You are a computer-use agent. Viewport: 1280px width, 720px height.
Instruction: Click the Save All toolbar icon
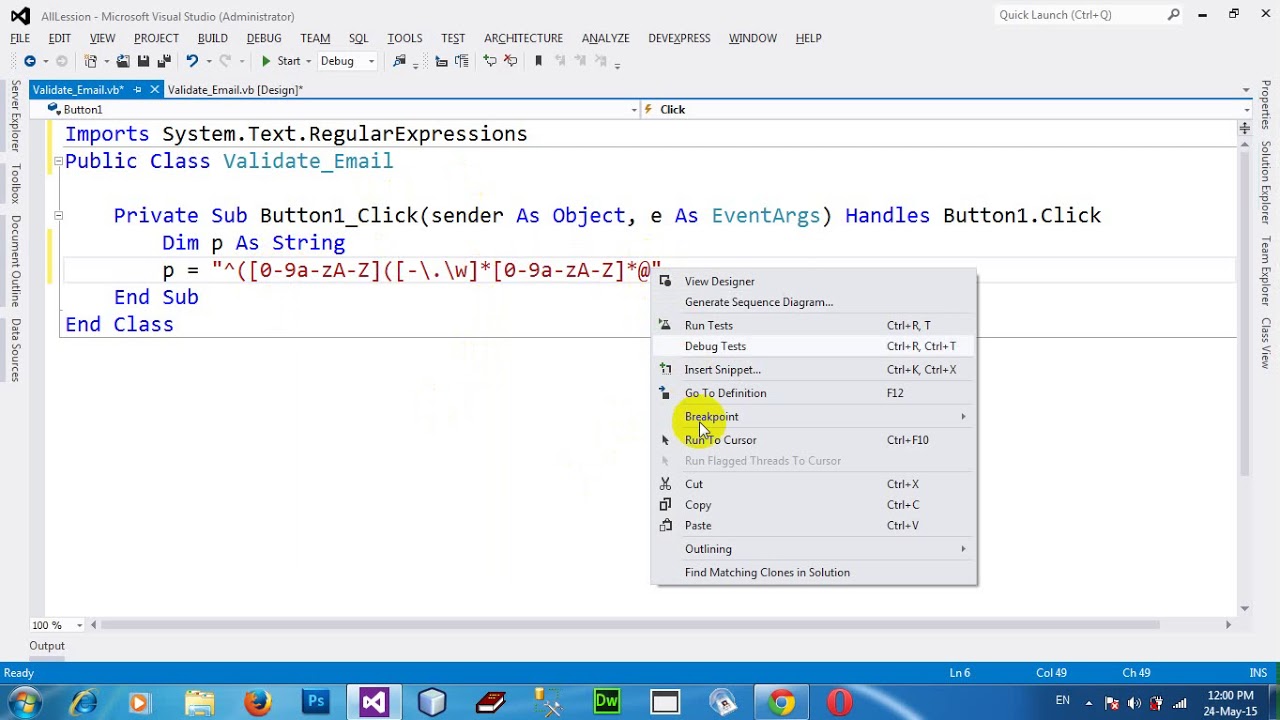(164, 61)
